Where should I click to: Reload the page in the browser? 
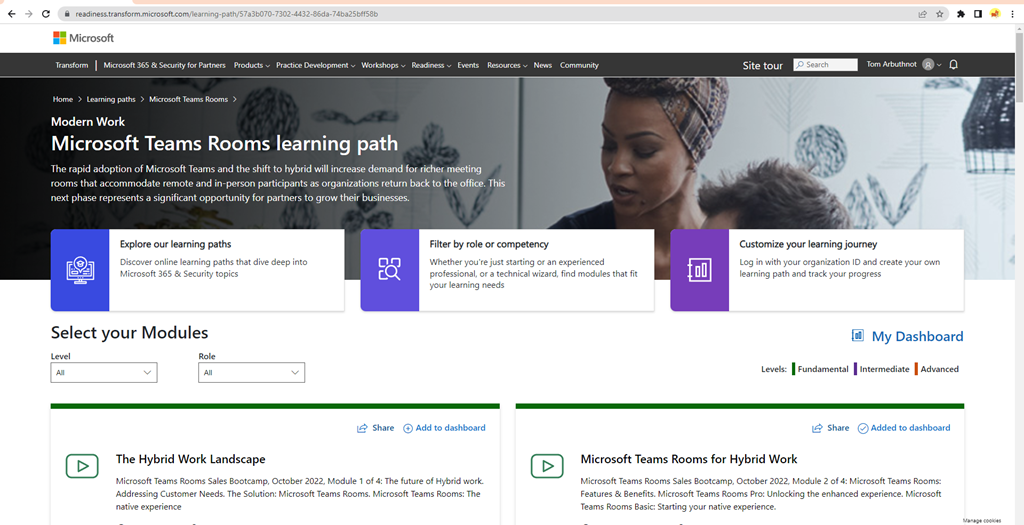(46, 14)
